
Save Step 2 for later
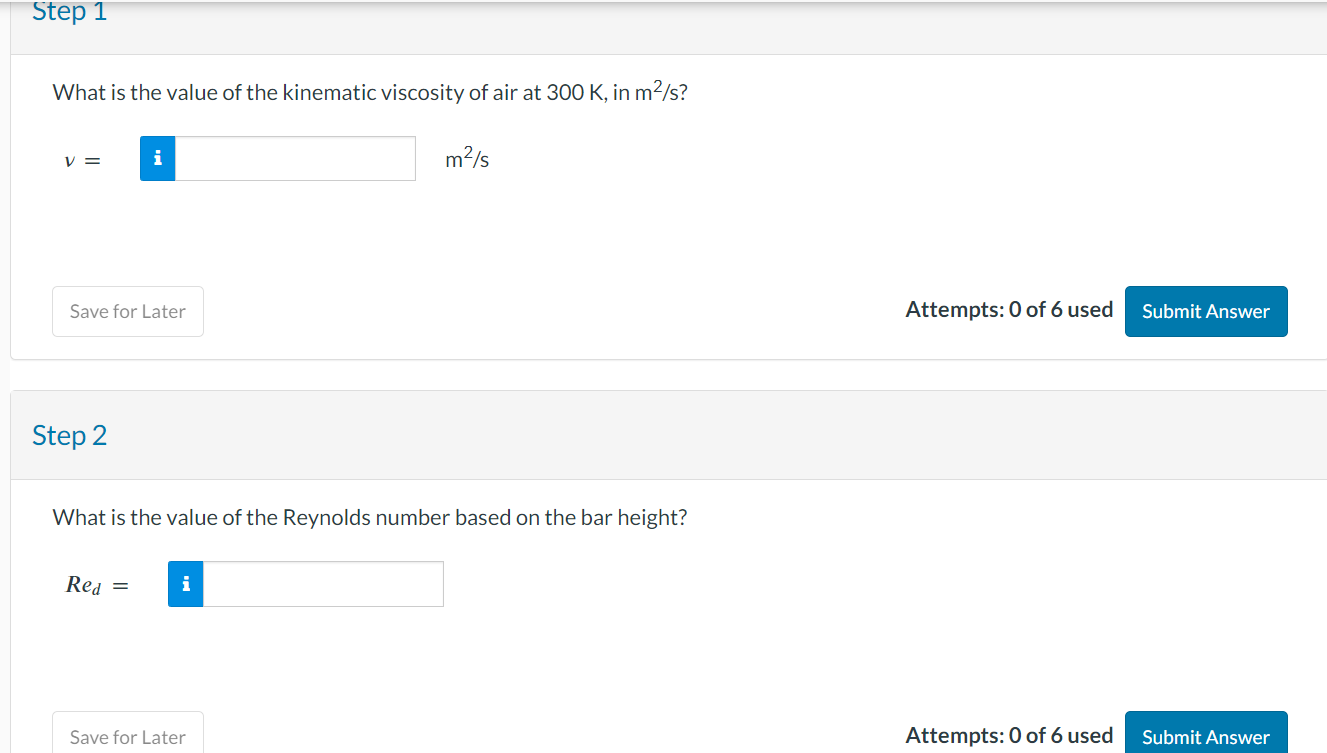[x=127, y=737]
